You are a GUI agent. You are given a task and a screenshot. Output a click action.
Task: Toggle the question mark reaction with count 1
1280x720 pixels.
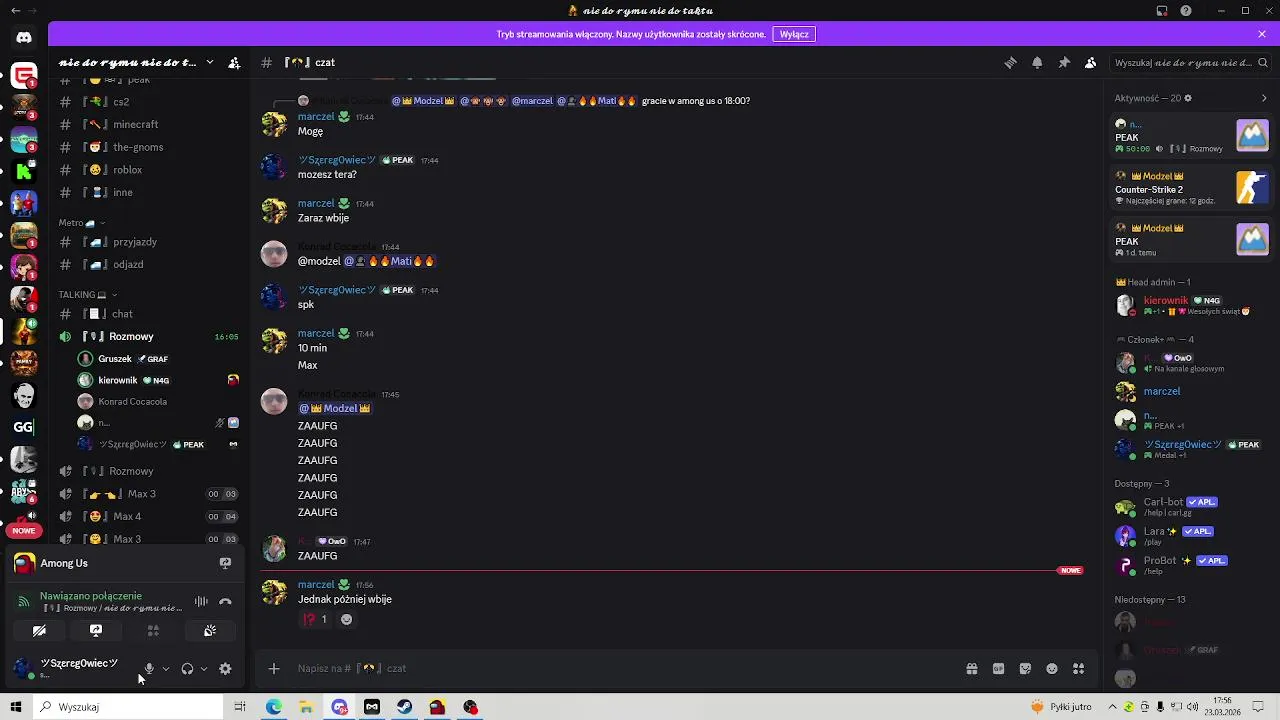pyautogui.click(x=315, y=620)
